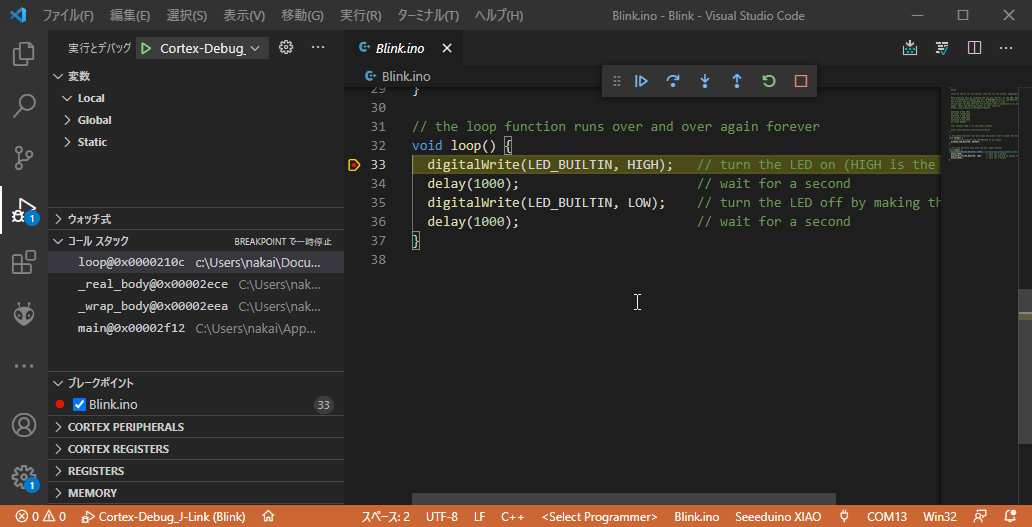Open the ヘルプ(H) menu

click(498, 15)
